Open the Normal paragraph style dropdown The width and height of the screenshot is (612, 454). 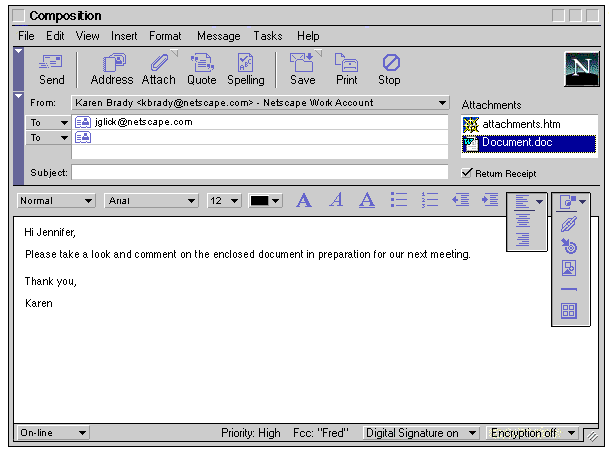pos(57,200)
